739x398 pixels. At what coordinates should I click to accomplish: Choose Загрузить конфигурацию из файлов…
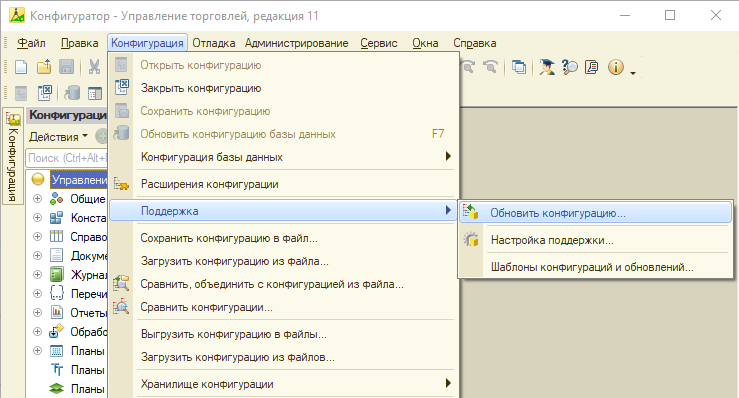tap(284, 357)
